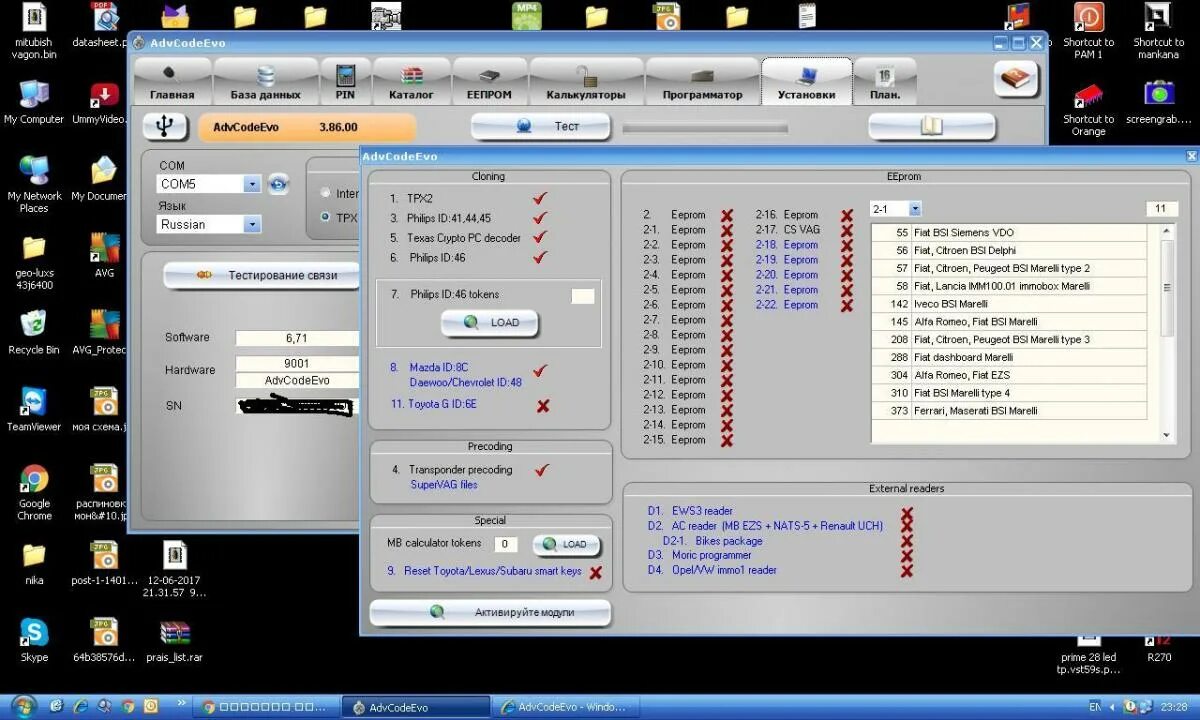Click Тестирование связи button
The height and width of the screenshot is (720, 1200).
pyautogui.click(x=262, y=275)
